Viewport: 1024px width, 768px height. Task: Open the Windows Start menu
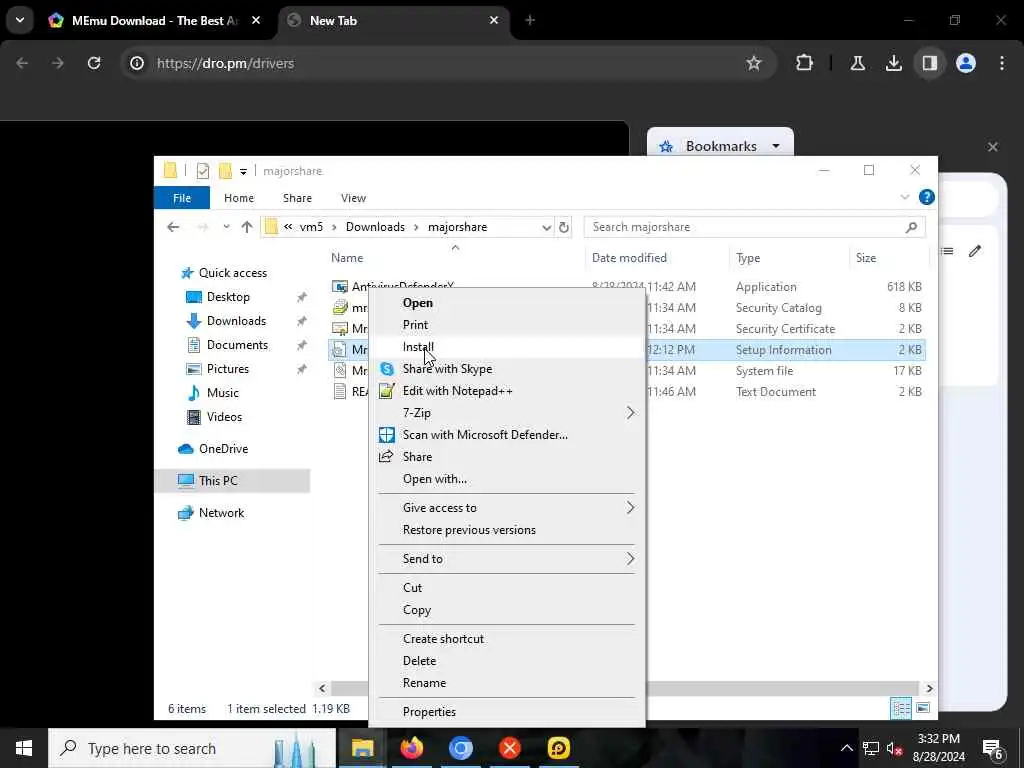(x=24, y=748)
